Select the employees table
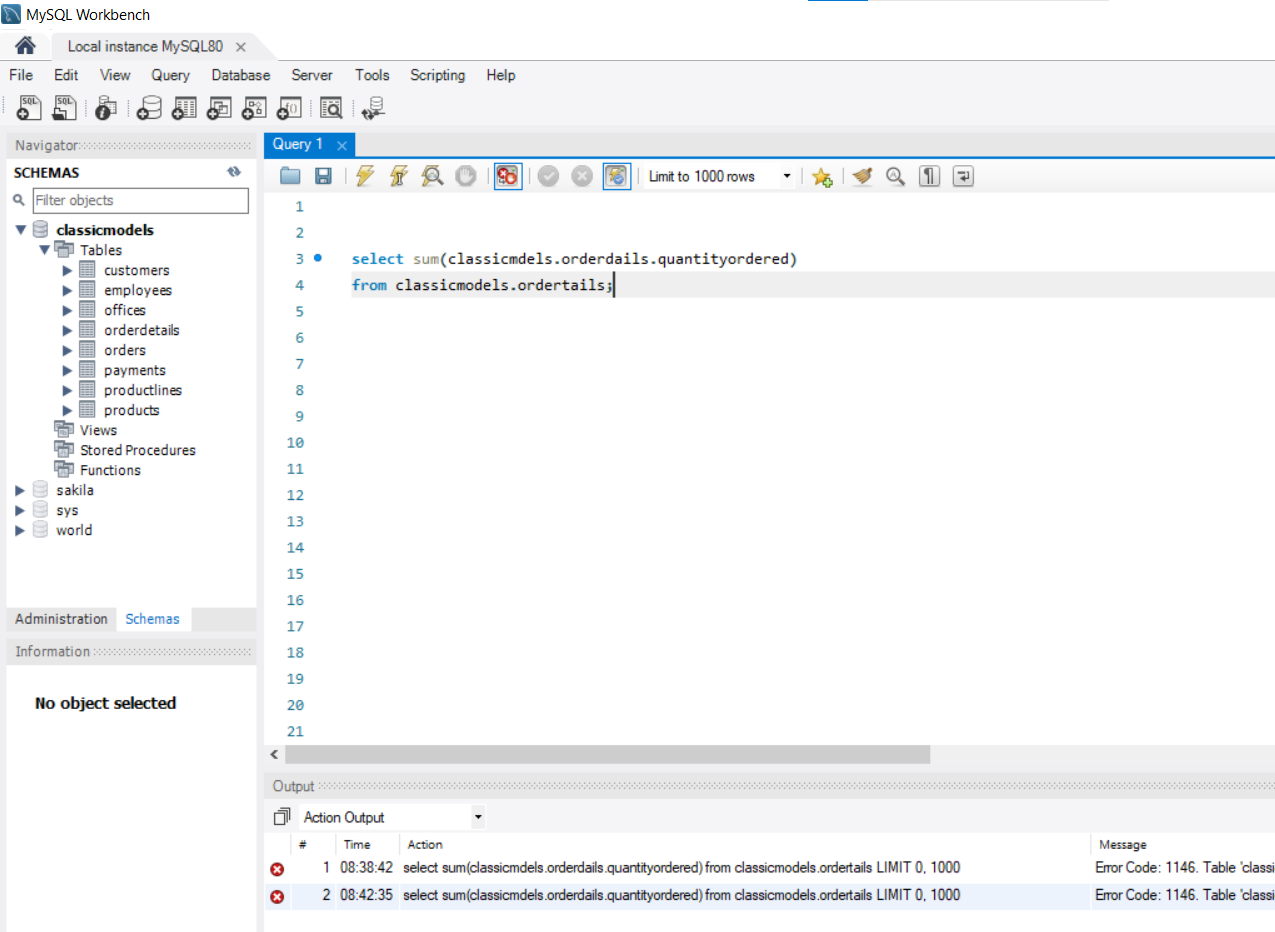Screen dimensions: 1275x932 click(x=138, y=290)
